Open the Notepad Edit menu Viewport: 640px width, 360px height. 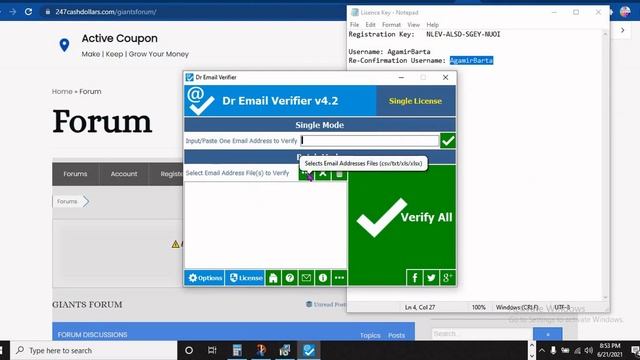(370, 24)
